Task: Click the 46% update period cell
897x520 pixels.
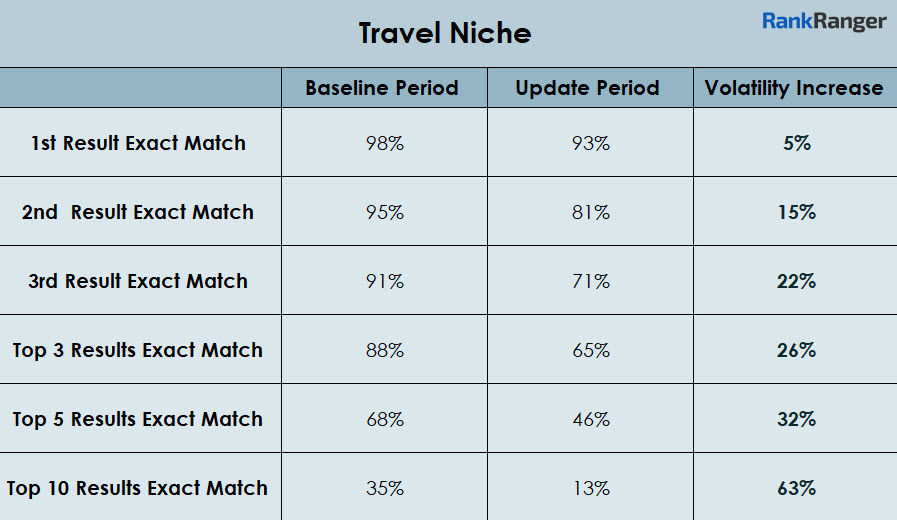Action: 590,419
